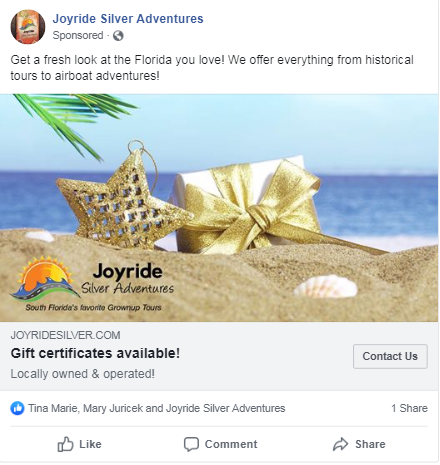Click the Share arrow icon
Image resolution: width=440 pixels, height=465 pixels.
(x=340, y=444)
